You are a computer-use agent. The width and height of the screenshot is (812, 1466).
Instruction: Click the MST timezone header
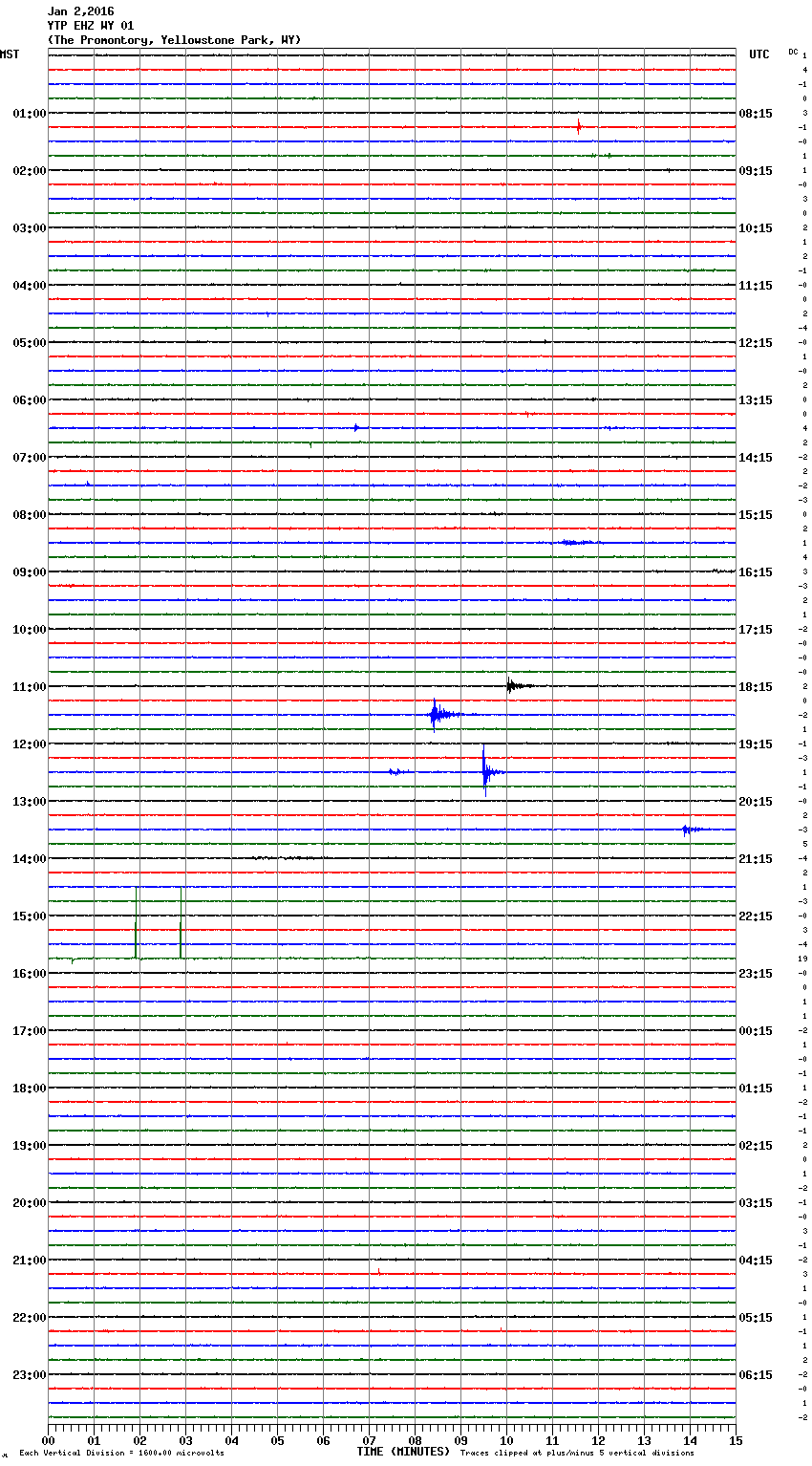(x=10, y=54)
